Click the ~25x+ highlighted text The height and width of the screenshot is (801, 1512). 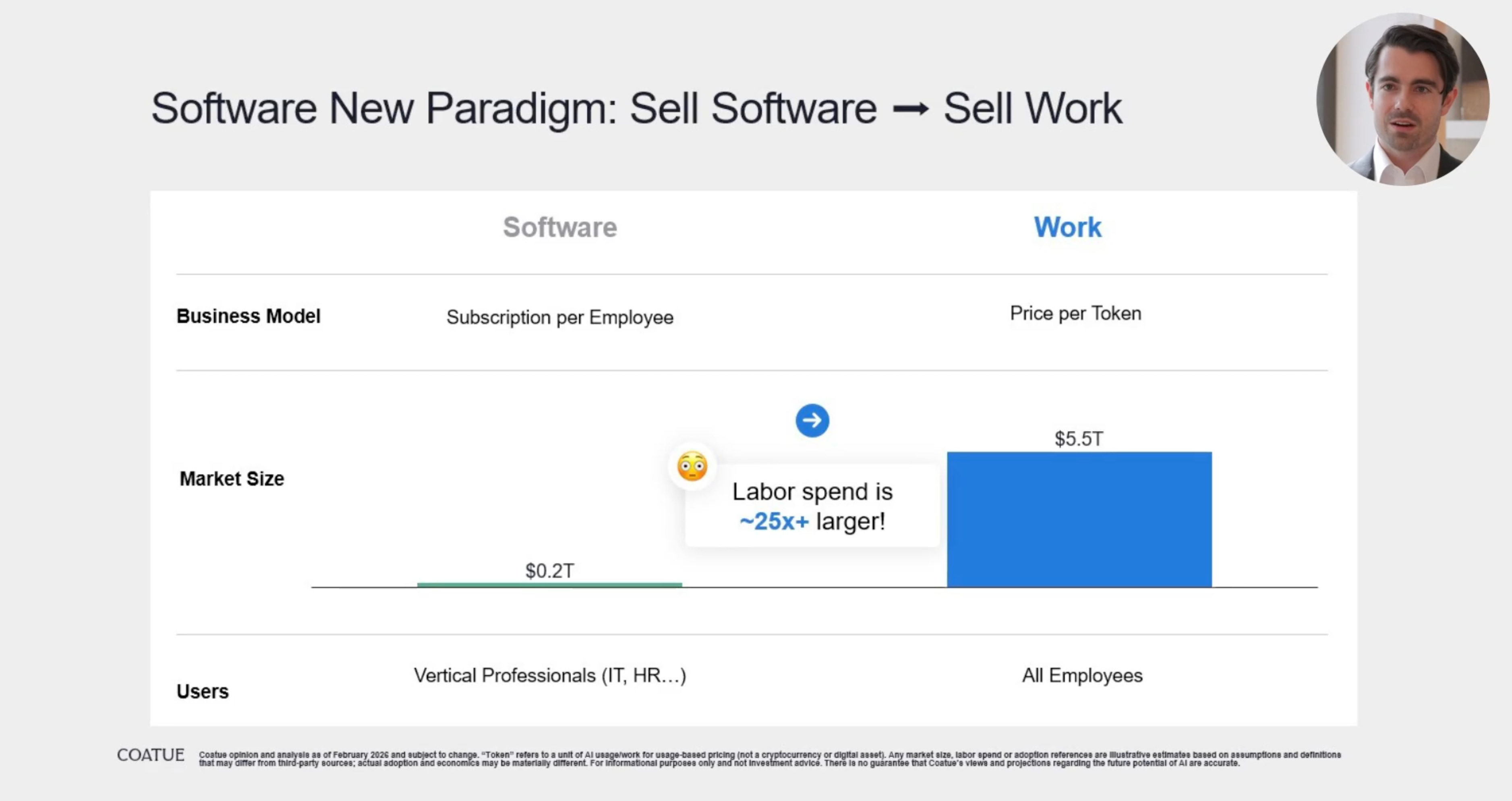point(774,521)
